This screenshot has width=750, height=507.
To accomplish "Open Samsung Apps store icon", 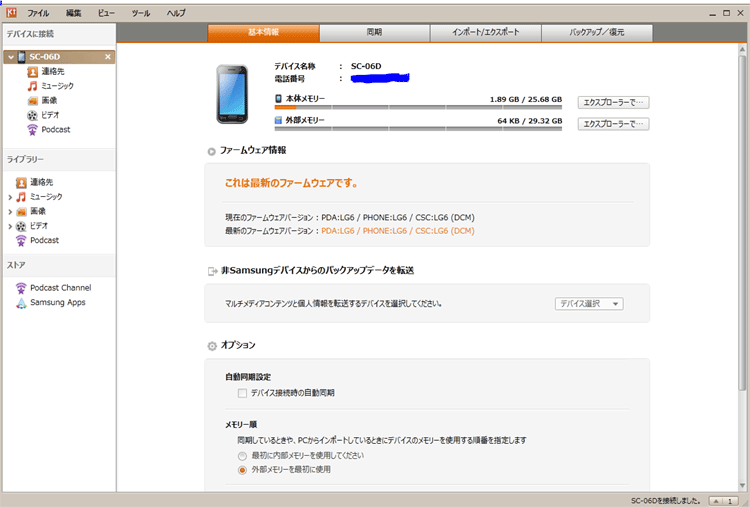I will tap(21, 303).
